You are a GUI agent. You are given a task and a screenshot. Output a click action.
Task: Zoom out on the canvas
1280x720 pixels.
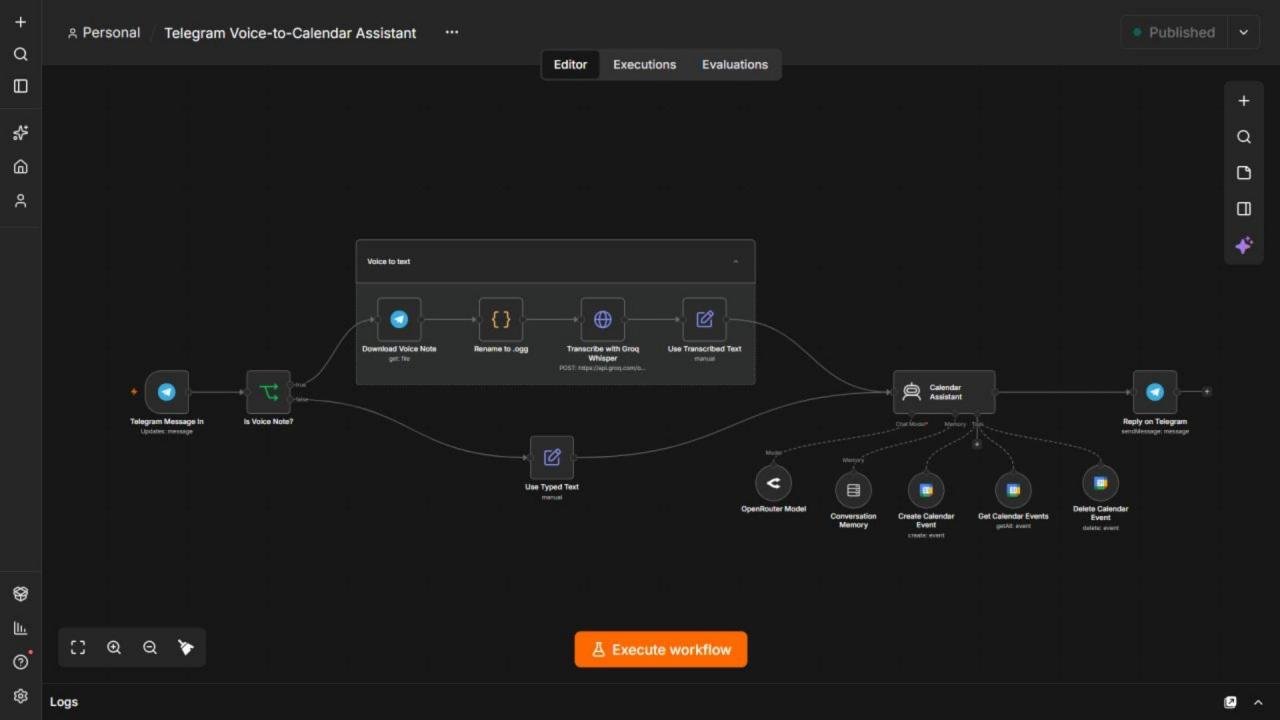tap(150, 647)
